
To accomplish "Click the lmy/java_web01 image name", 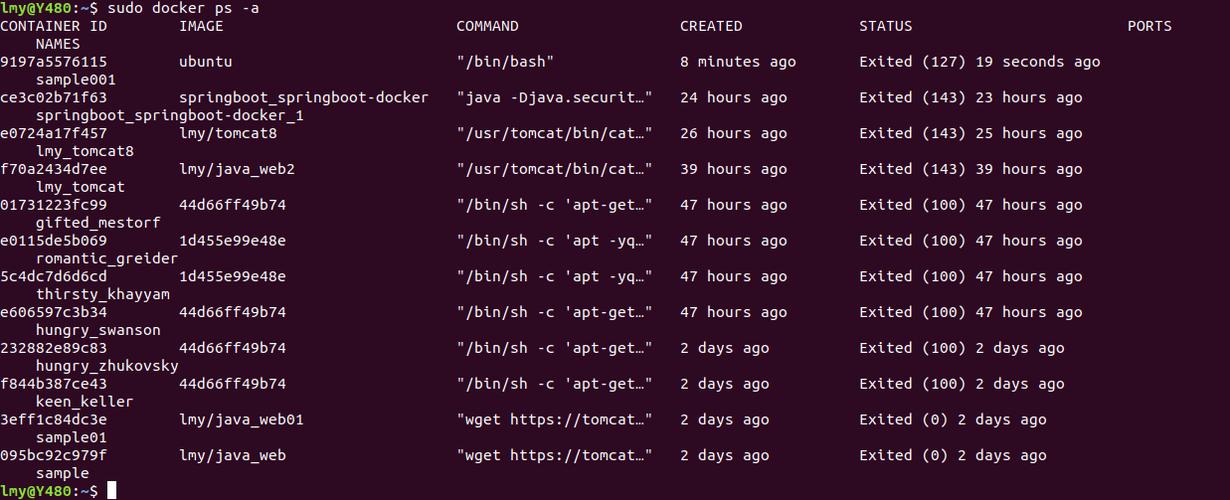I will click(x=241, y=420).
